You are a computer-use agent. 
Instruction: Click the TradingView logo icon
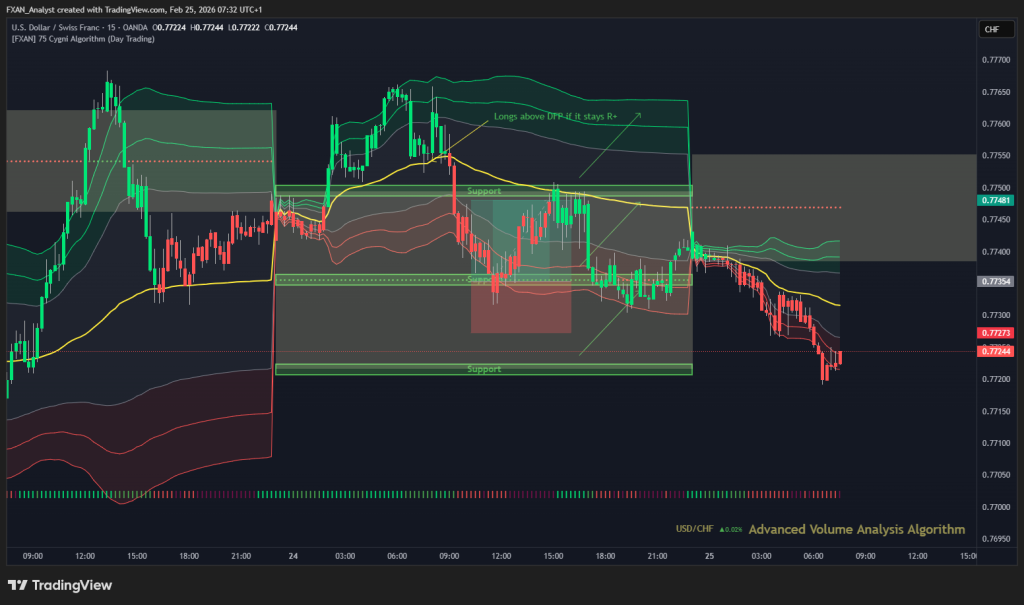click(x=17, y=585)
